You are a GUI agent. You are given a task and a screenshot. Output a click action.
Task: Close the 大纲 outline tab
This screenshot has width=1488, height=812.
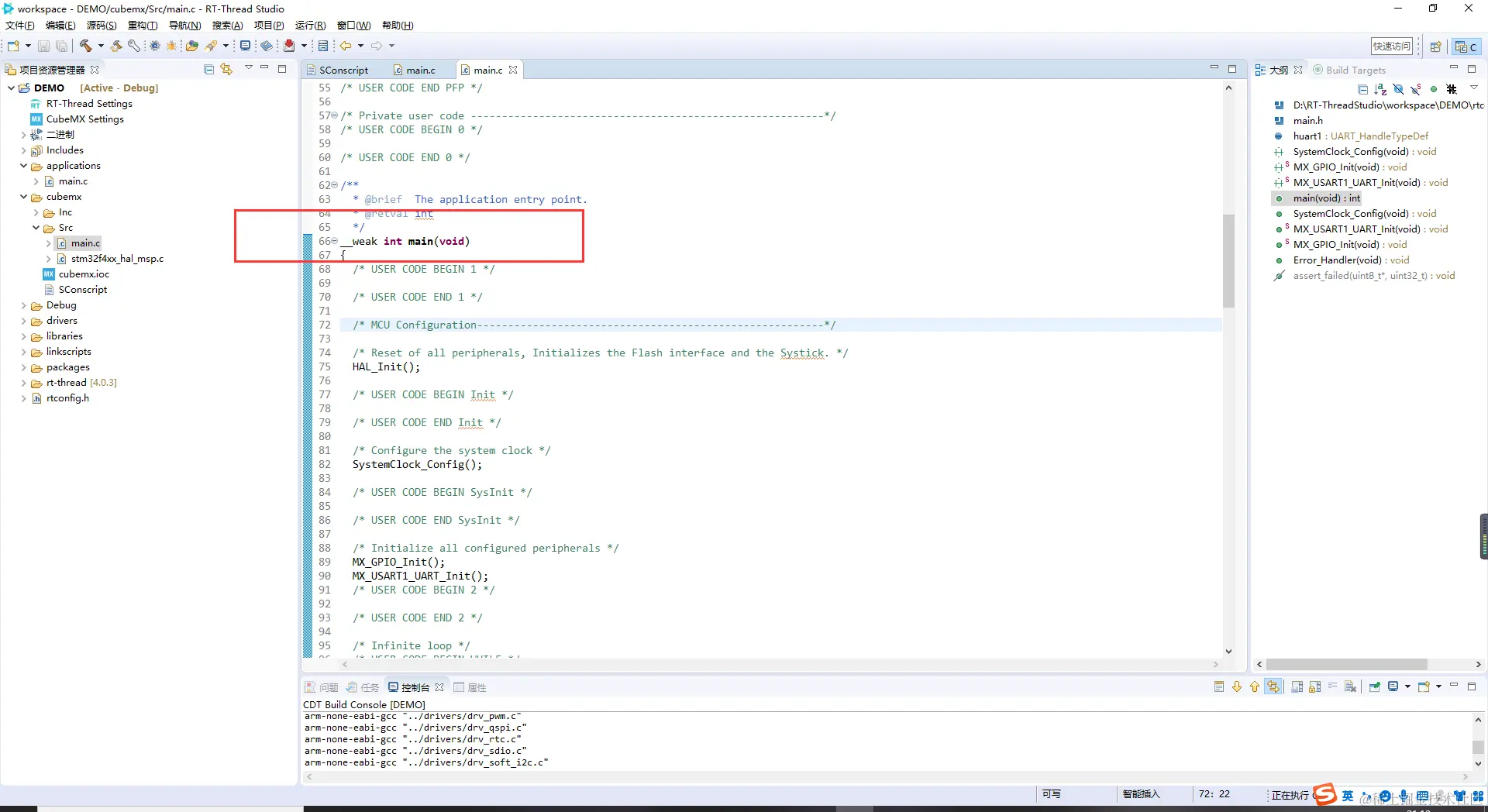pos(1298,70)
